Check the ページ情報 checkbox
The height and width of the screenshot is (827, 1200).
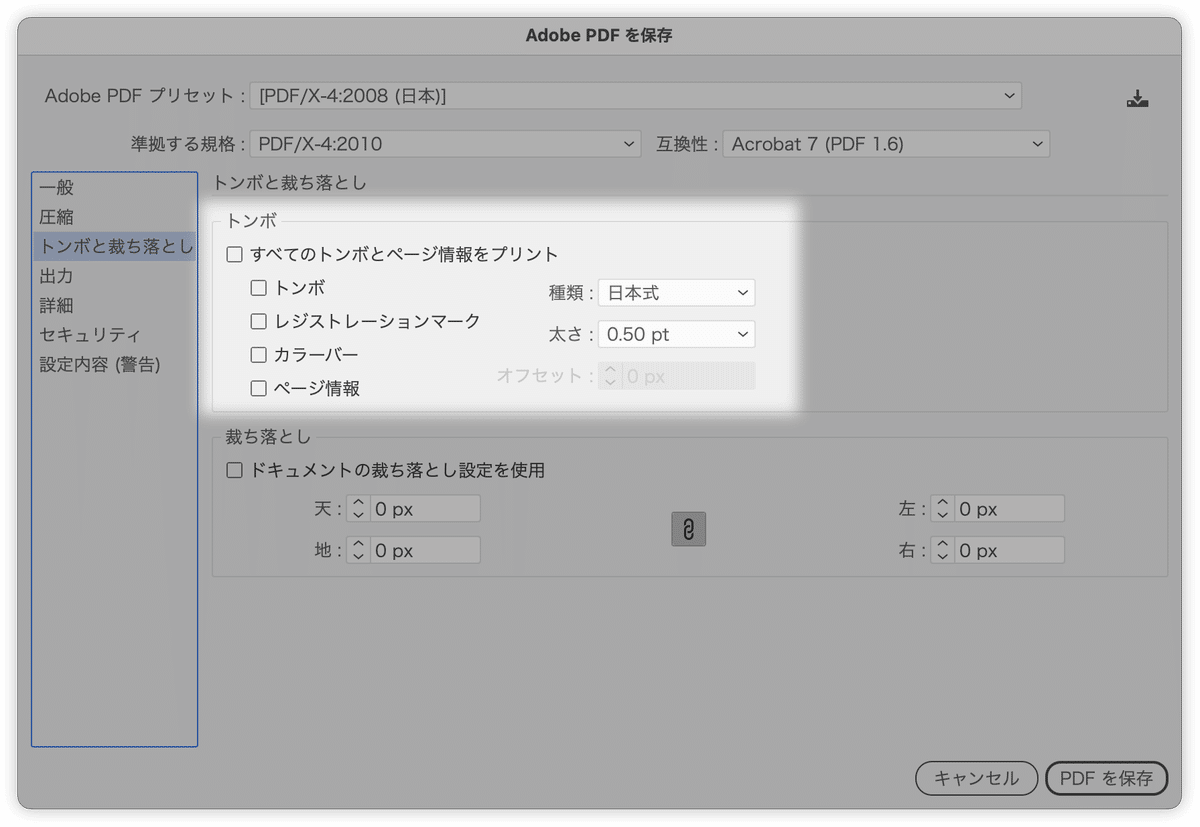tap(259, 388)
